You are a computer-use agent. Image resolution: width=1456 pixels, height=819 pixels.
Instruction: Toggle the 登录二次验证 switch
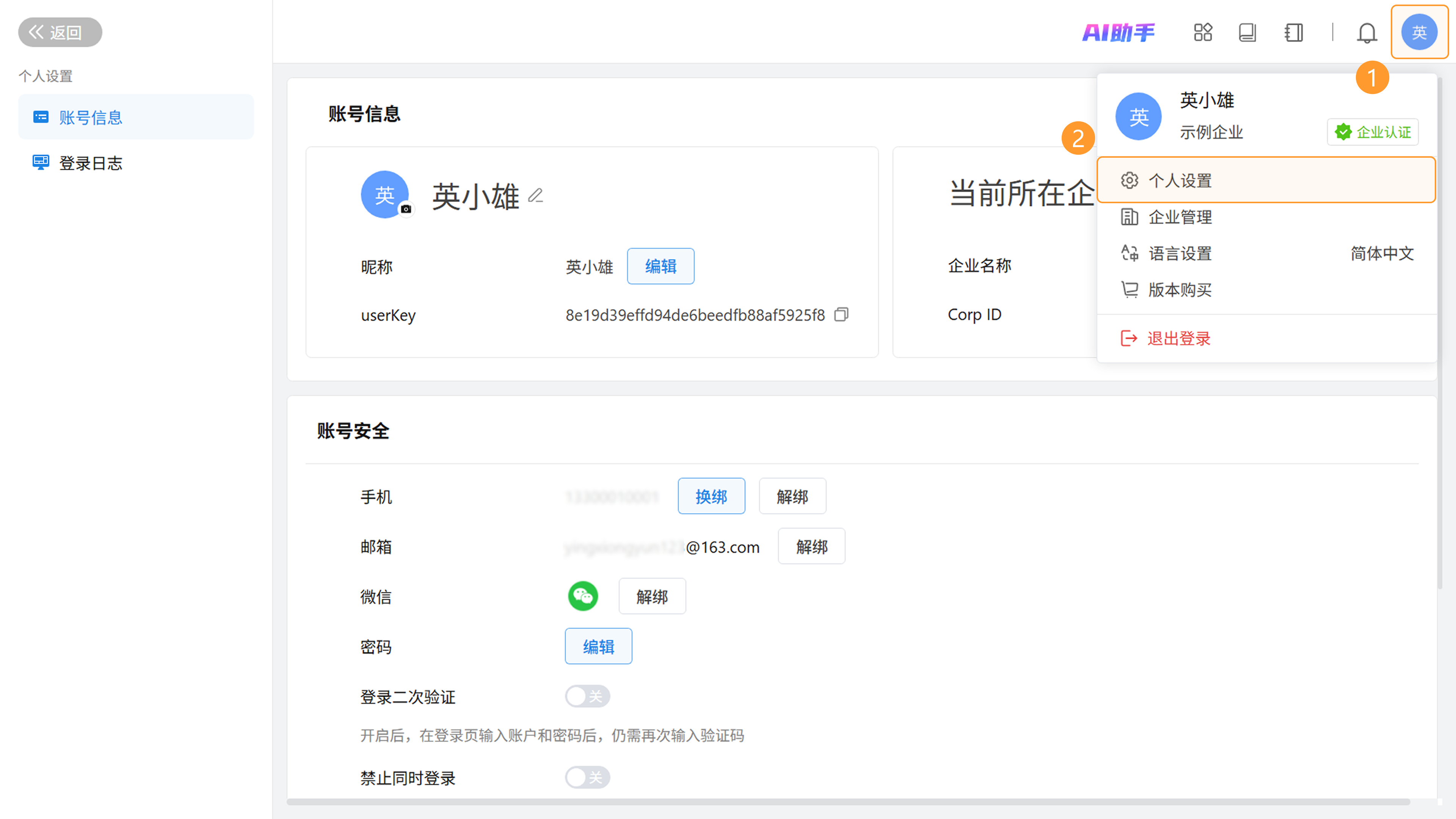[x=587, y=697]
